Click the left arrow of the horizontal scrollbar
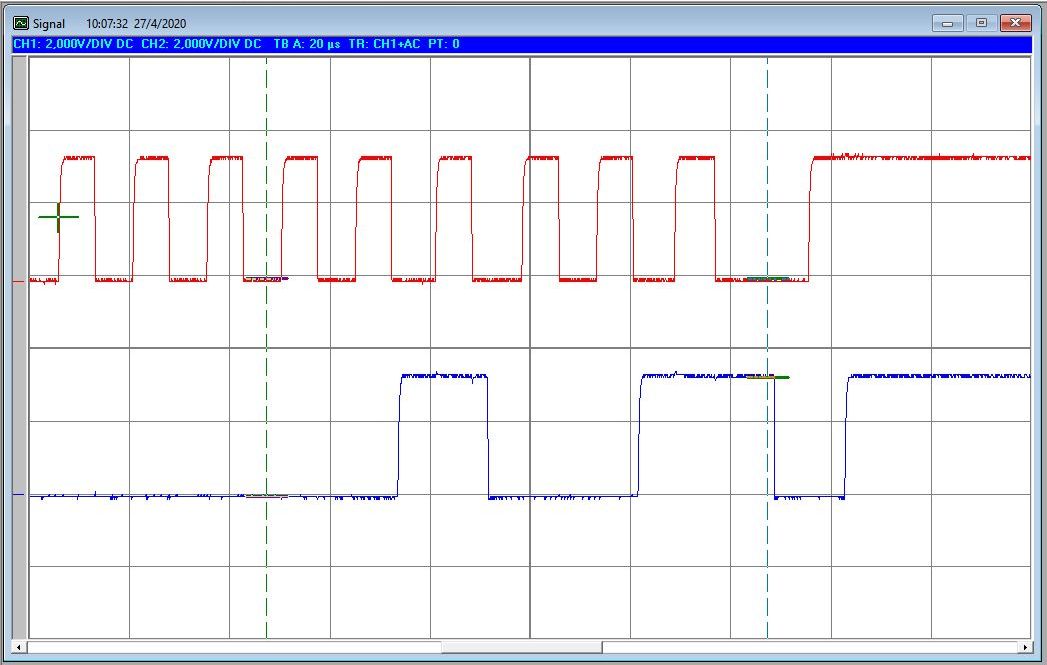This screenshot has height=665, width=1047. [x=19, y=647]
